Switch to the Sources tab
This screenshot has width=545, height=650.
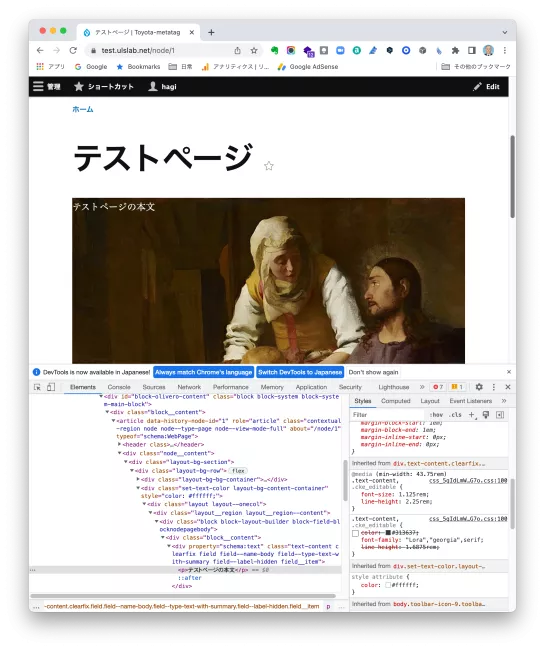tap(154, 387)
